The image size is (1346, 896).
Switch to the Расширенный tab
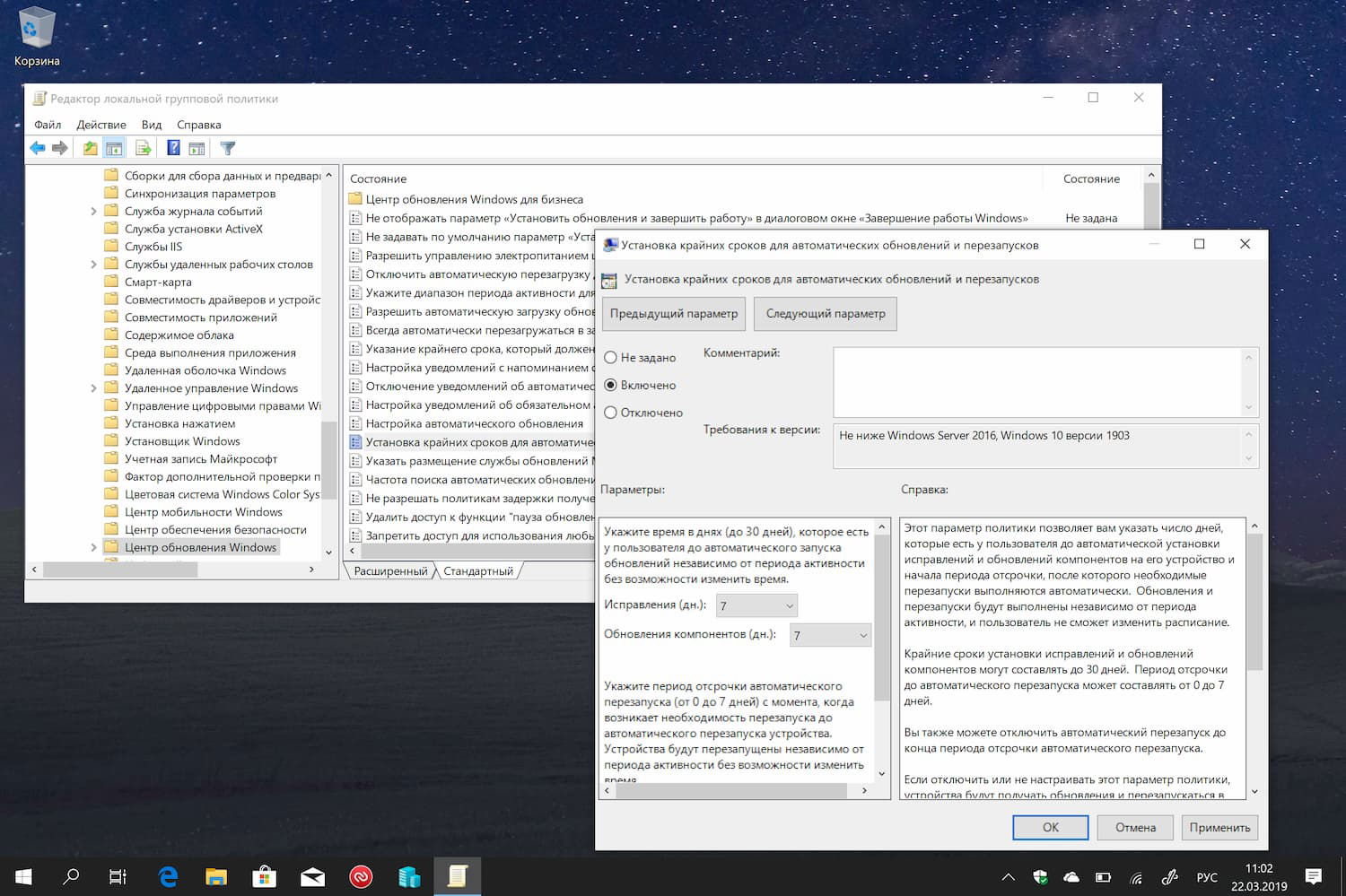(x=390, y=571)
